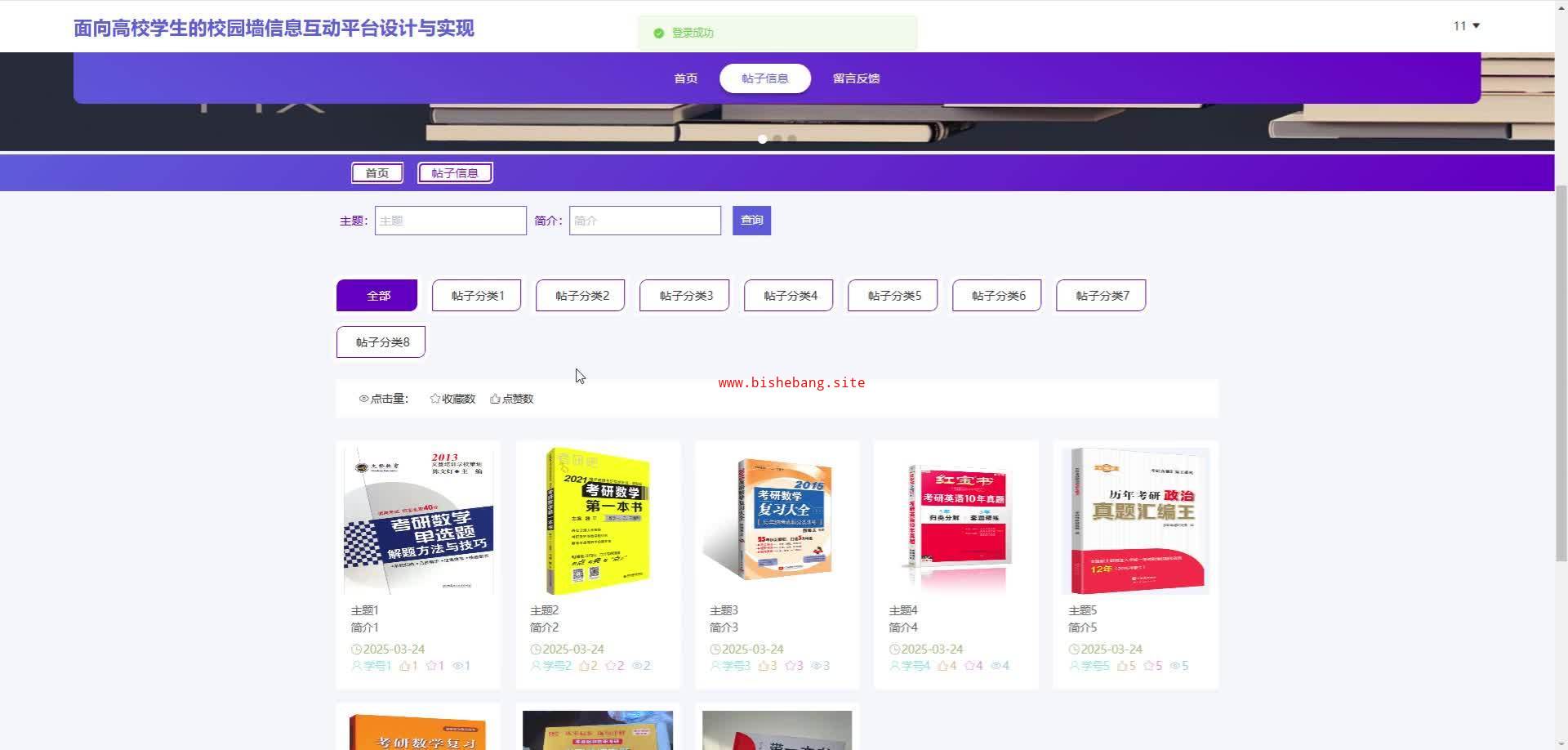Open the user menu dropdown labeled 11

click(1467, 26)
